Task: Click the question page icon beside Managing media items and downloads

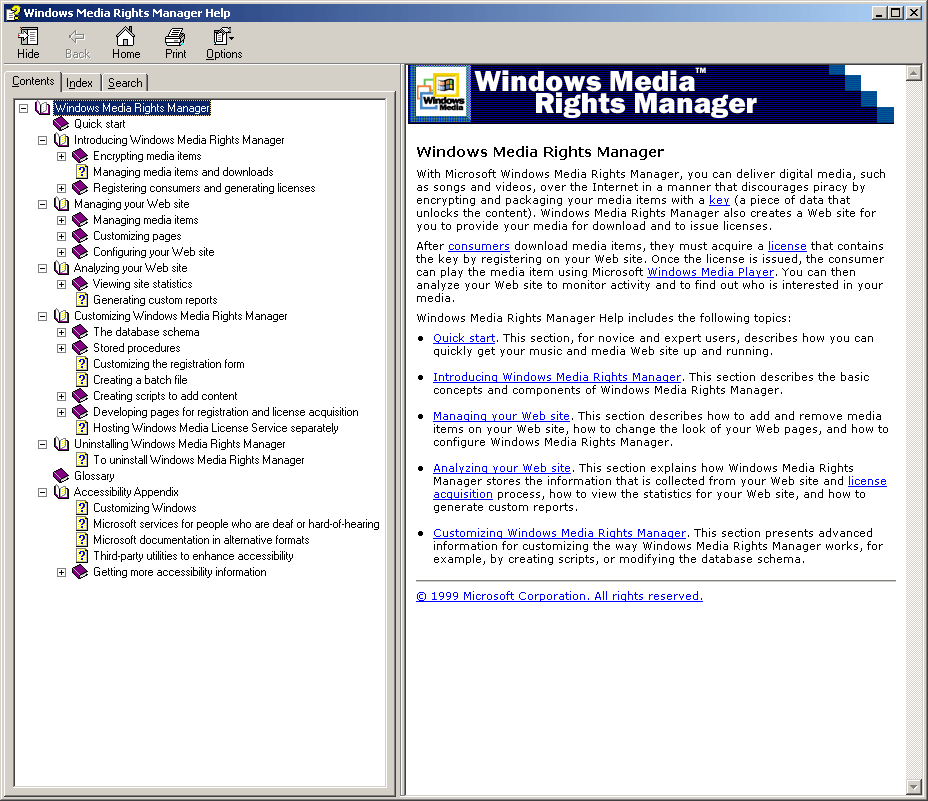Action: pyautogui.click(x=82, y=172)
